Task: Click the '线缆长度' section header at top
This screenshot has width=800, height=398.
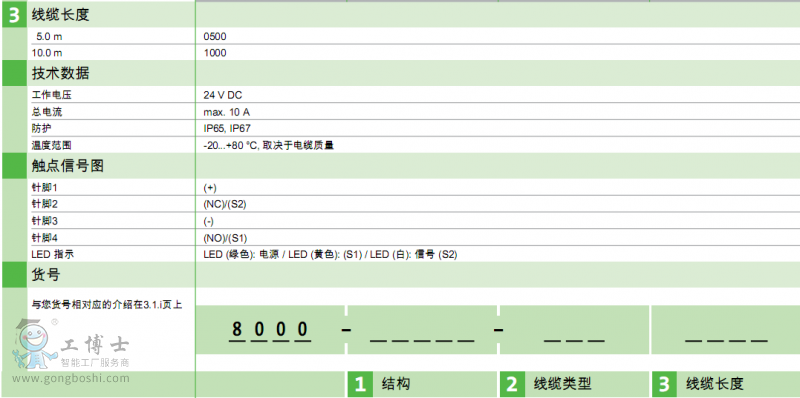Action: [x=60, y=15]
